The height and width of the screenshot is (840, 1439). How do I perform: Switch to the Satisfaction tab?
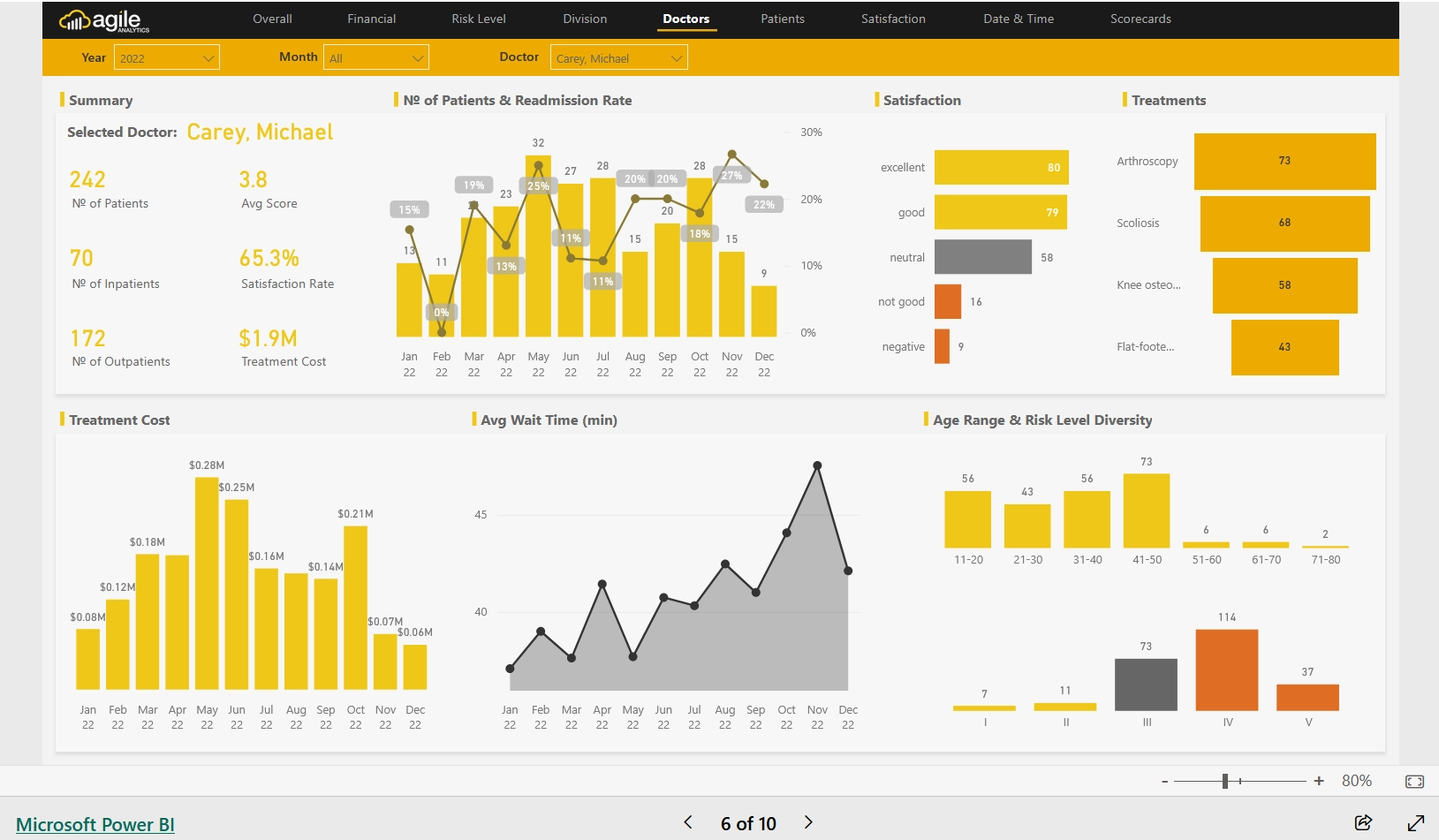[x=893, y=19]
